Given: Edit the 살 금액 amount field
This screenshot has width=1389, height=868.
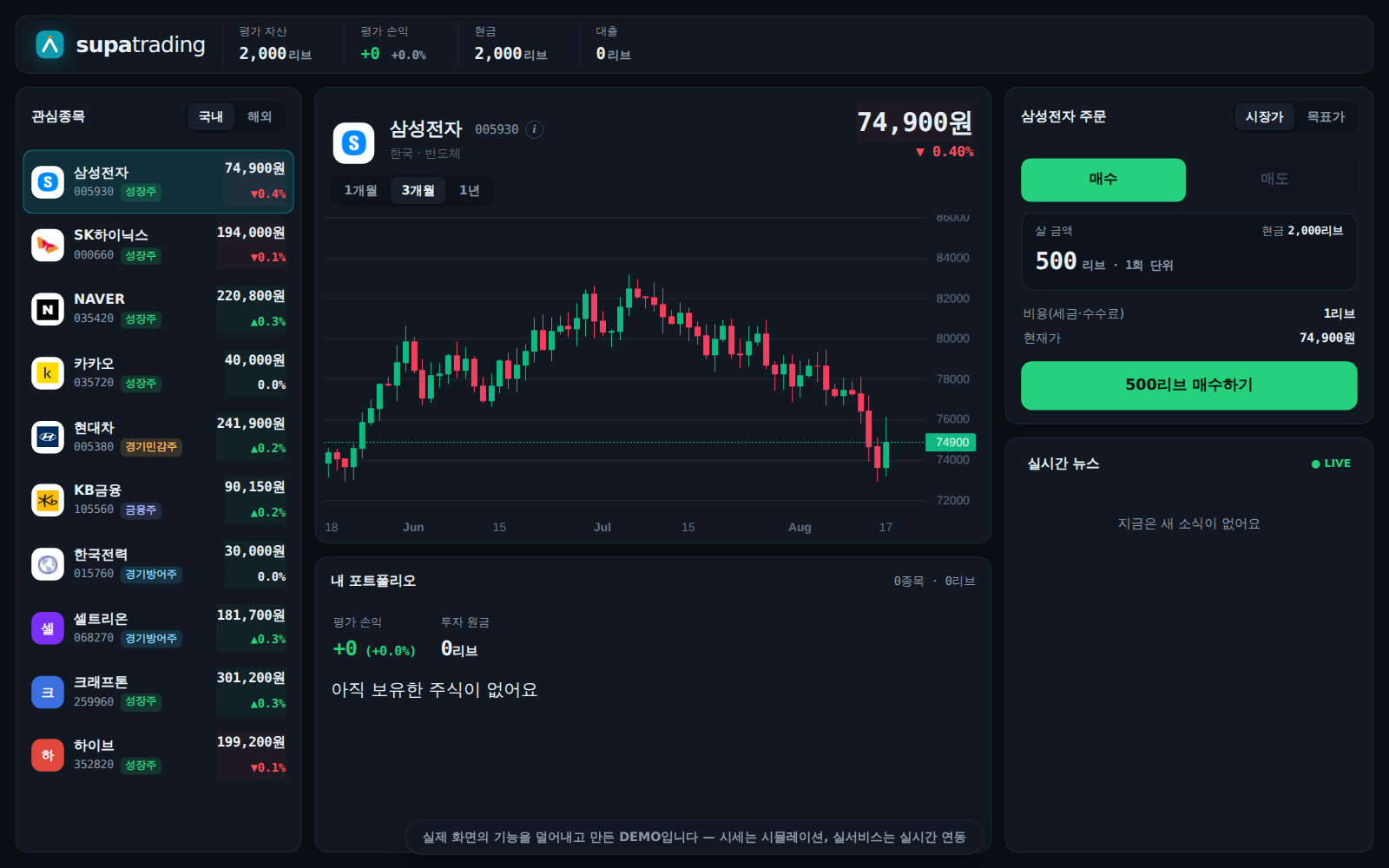Looking at the screenshot, I should click(x=1189, y=252).
